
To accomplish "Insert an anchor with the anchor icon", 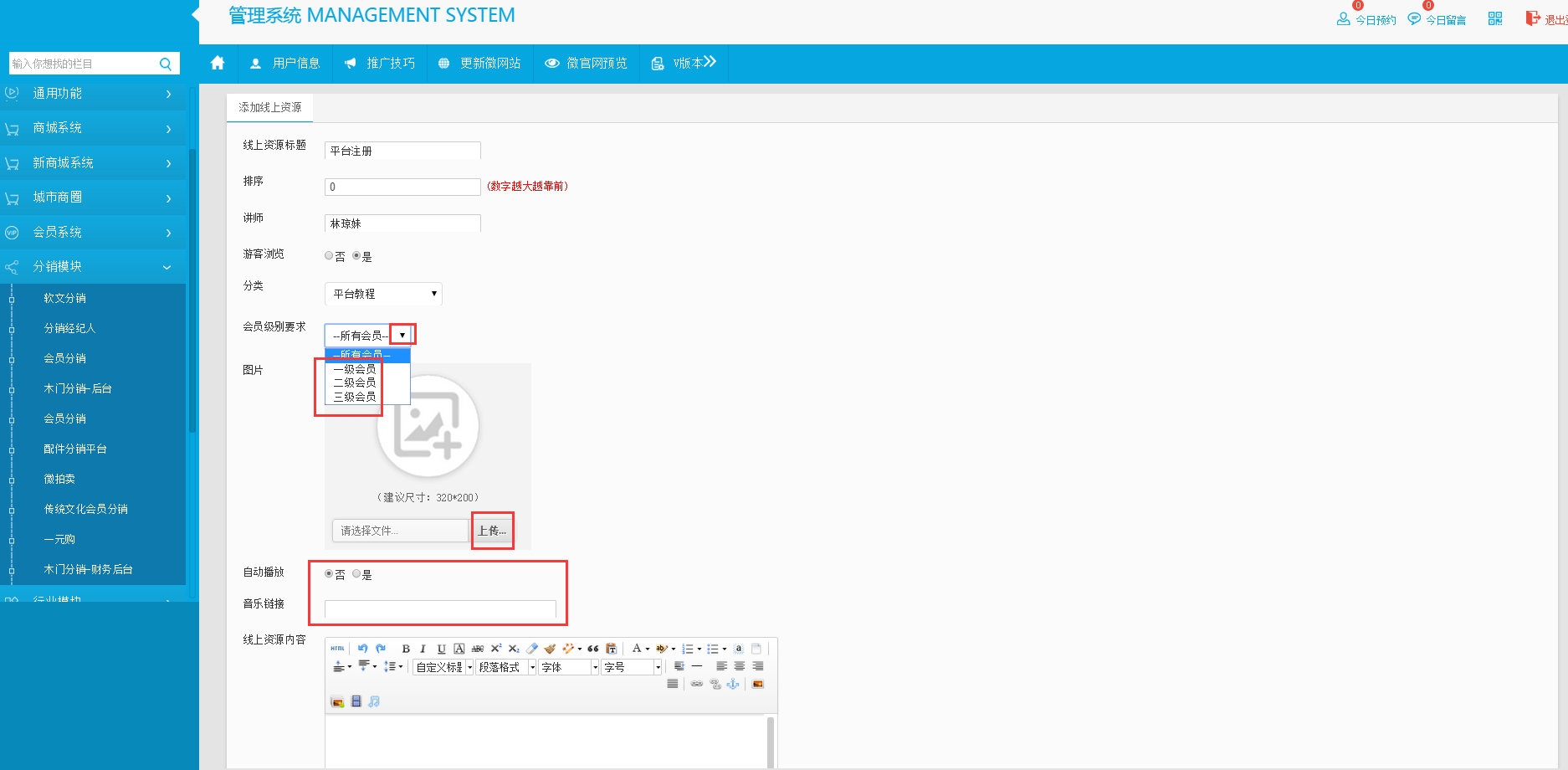I will click(733, 684).
